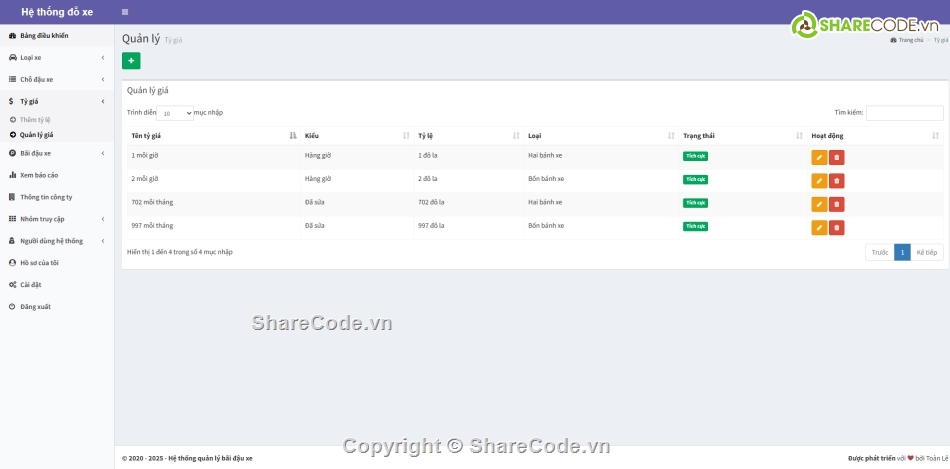Click the "Tích cực" badge in the "1 mỗi giờ" row
The height and width of the screenshot is (469, 950).
pos(696,156)
